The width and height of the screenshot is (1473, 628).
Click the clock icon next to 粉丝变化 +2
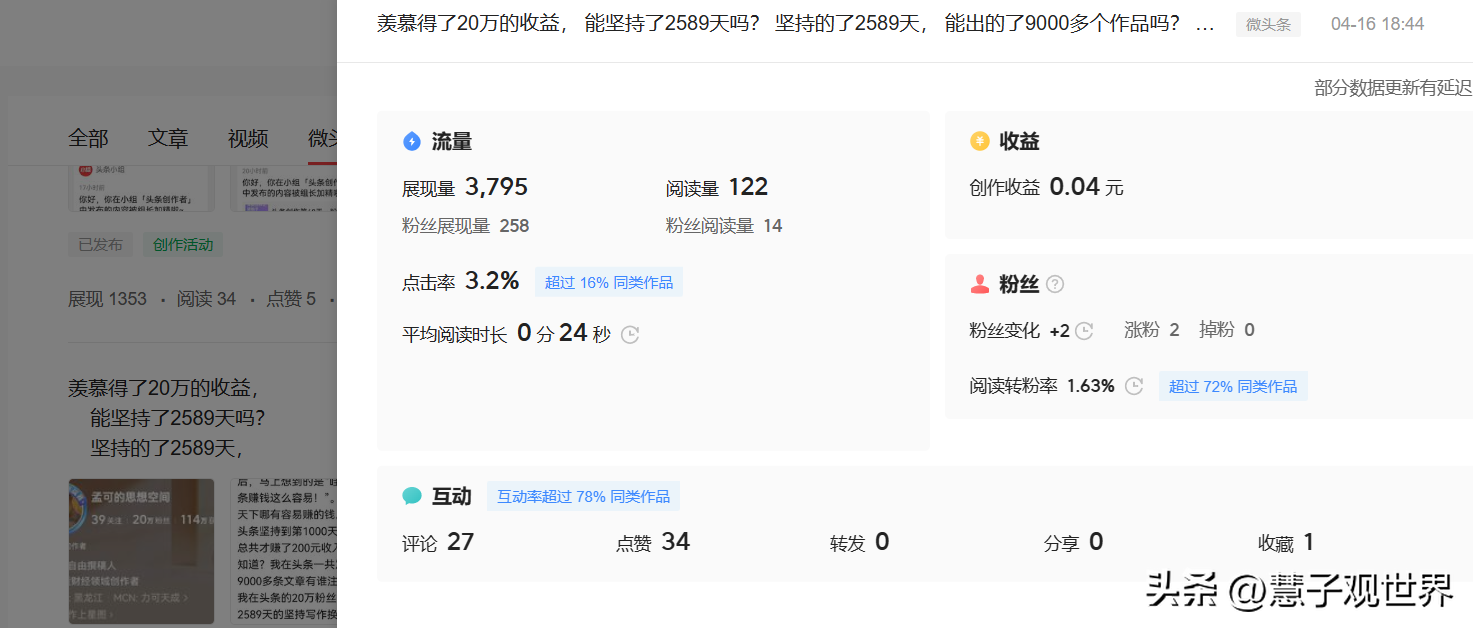(1085, 330)
